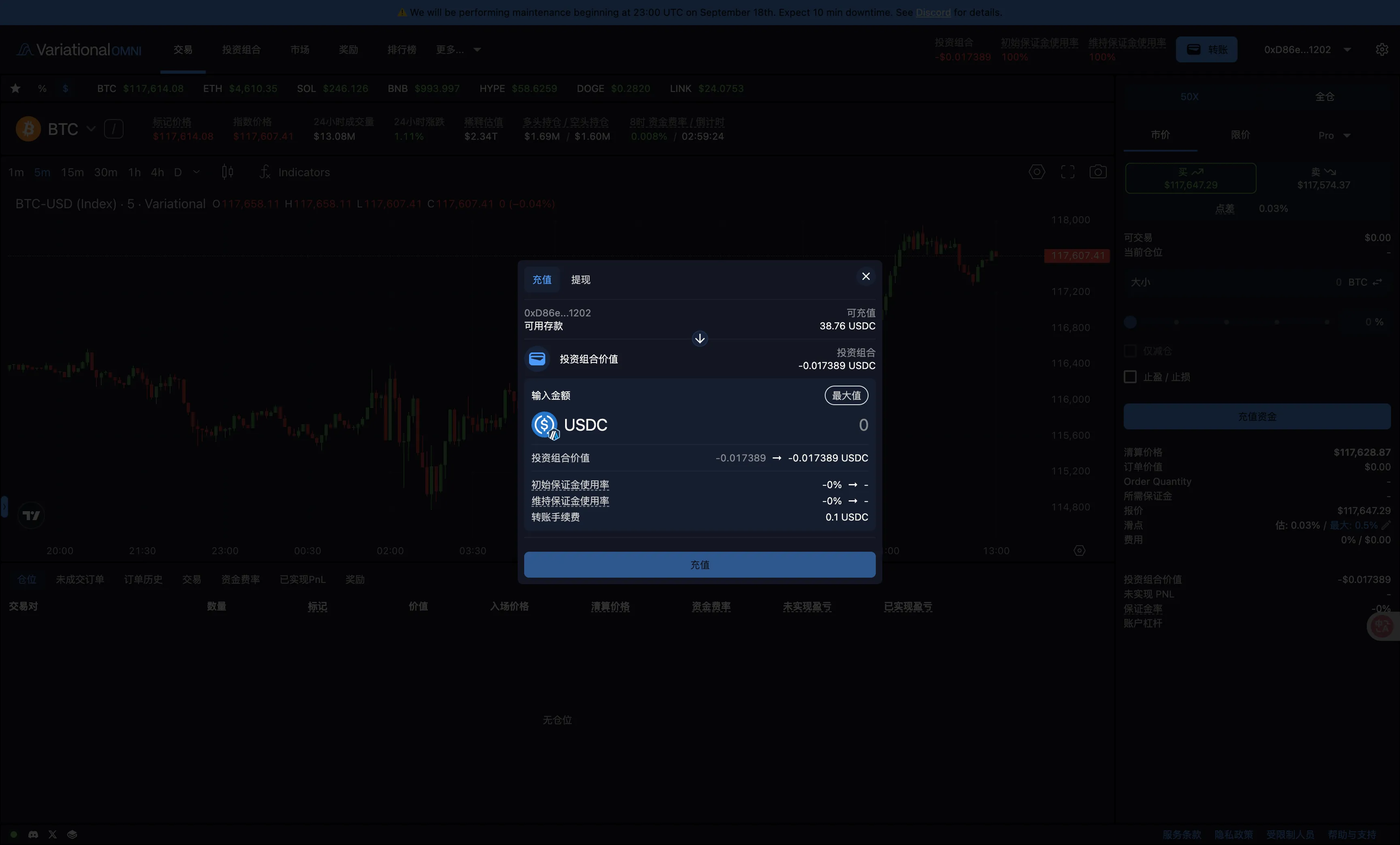Open the 订单历史 order history tab
This screenshot has width=1400, height=845.
tap(143, 579)
